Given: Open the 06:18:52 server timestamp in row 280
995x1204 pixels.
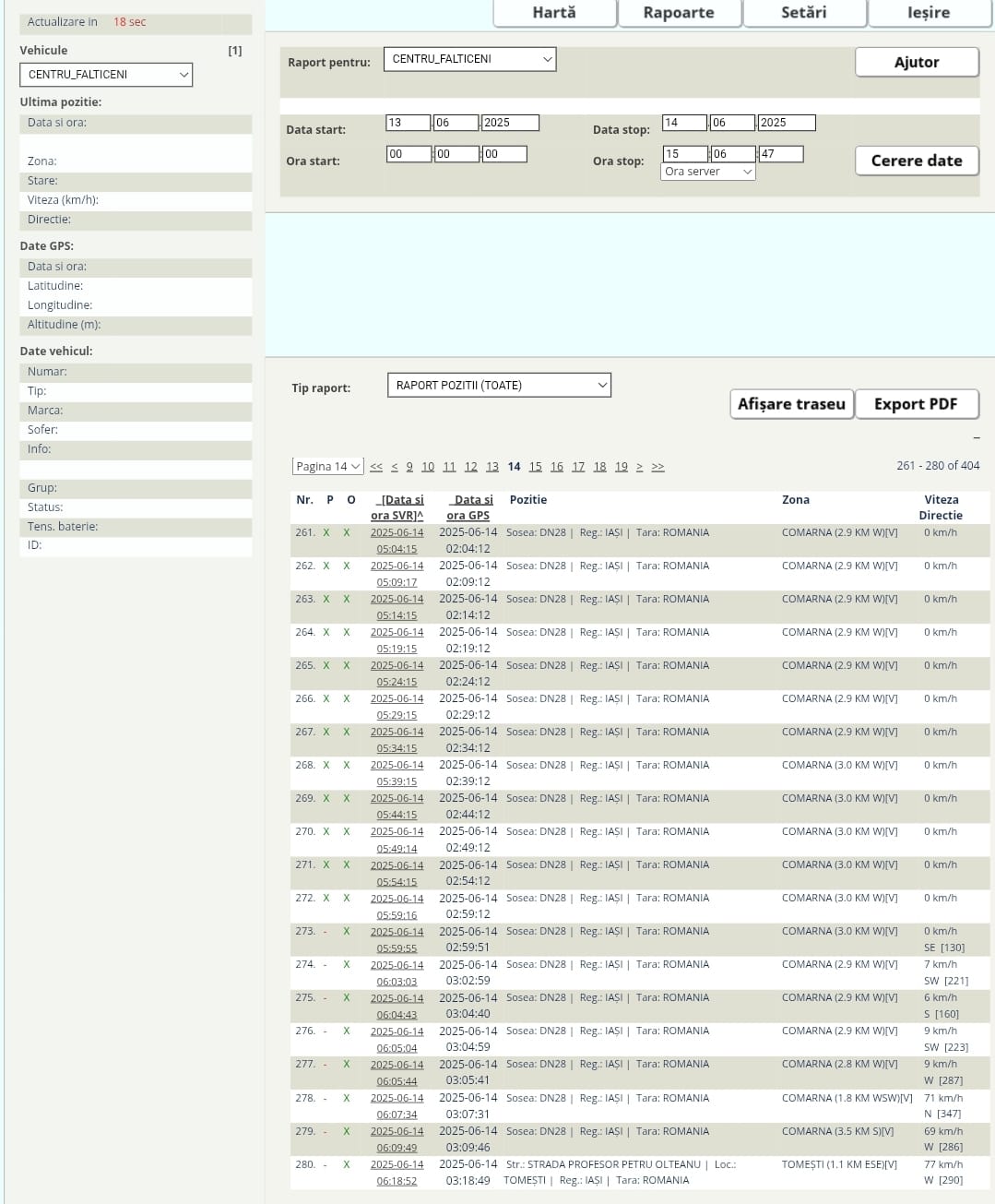Looking at the screenshot, I should 397,1181.
